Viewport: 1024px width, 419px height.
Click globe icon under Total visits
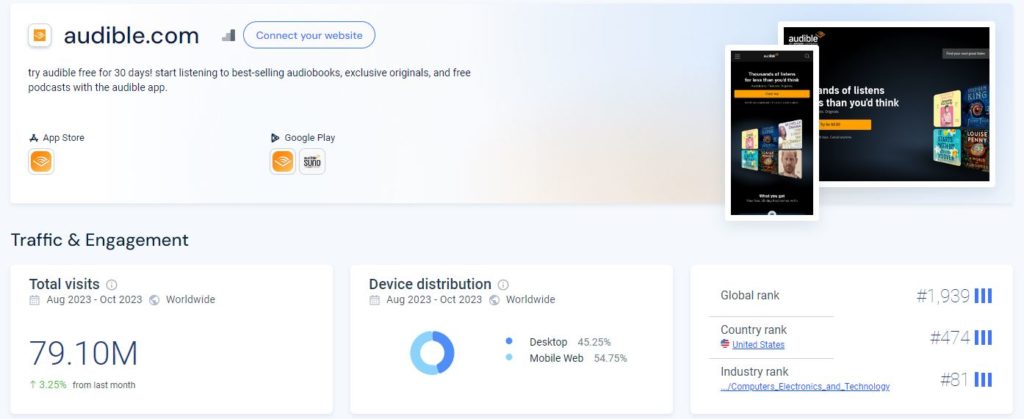pyautogui.click(x=154, y=300)
